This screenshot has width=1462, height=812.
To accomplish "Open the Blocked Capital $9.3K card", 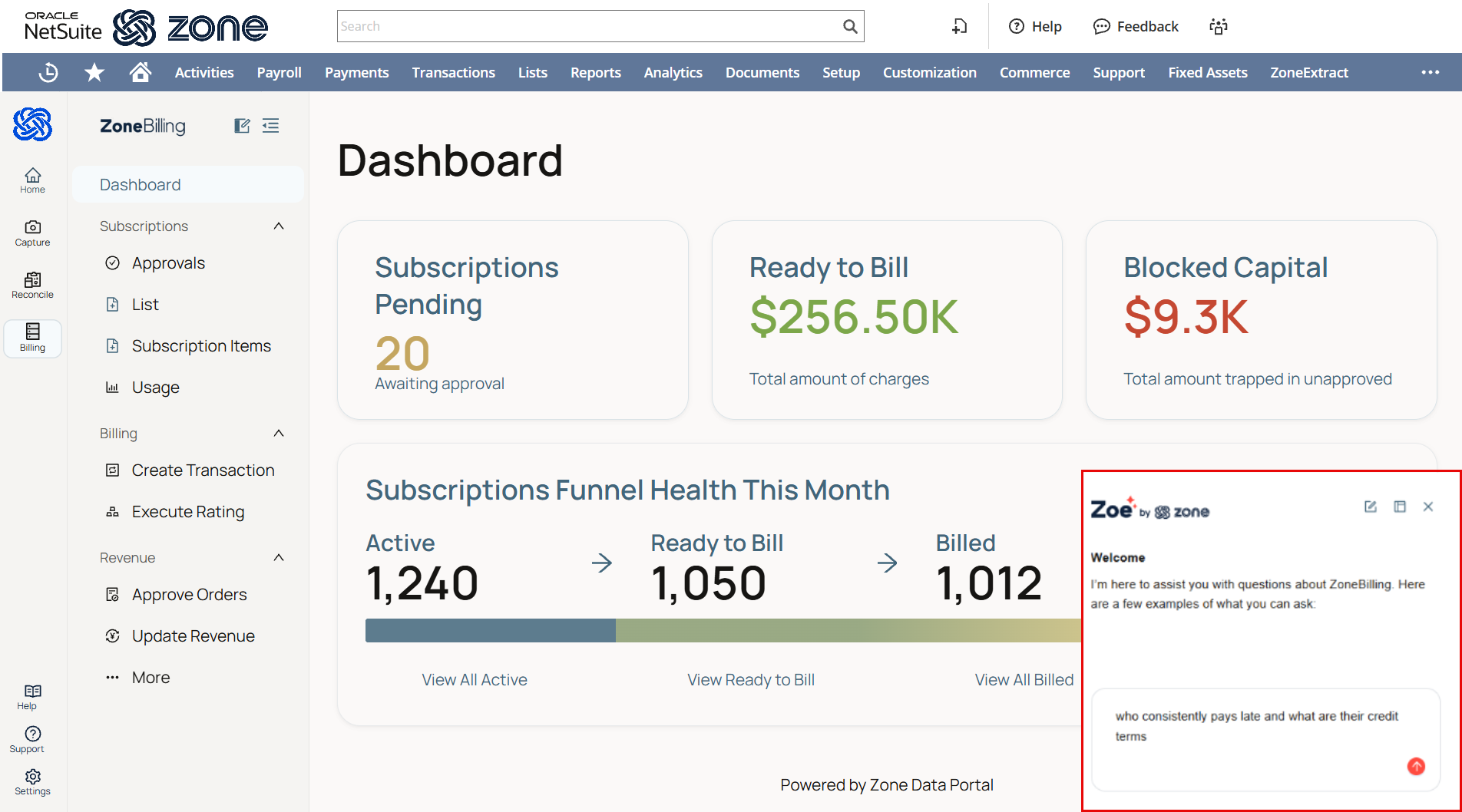I will pos(1261,320).
